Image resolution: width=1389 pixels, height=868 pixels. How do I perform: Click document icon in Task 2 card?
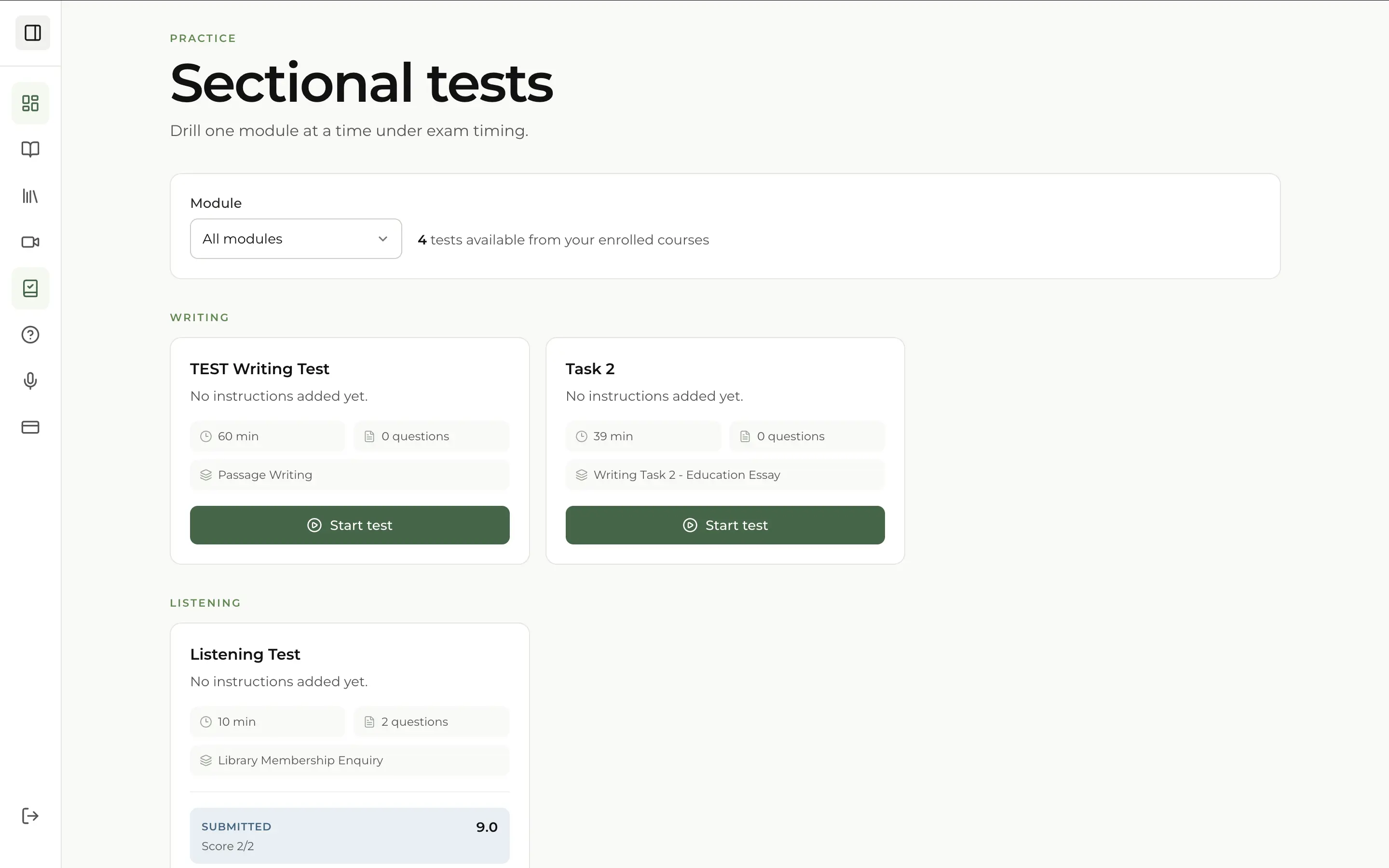coord(745,436)
